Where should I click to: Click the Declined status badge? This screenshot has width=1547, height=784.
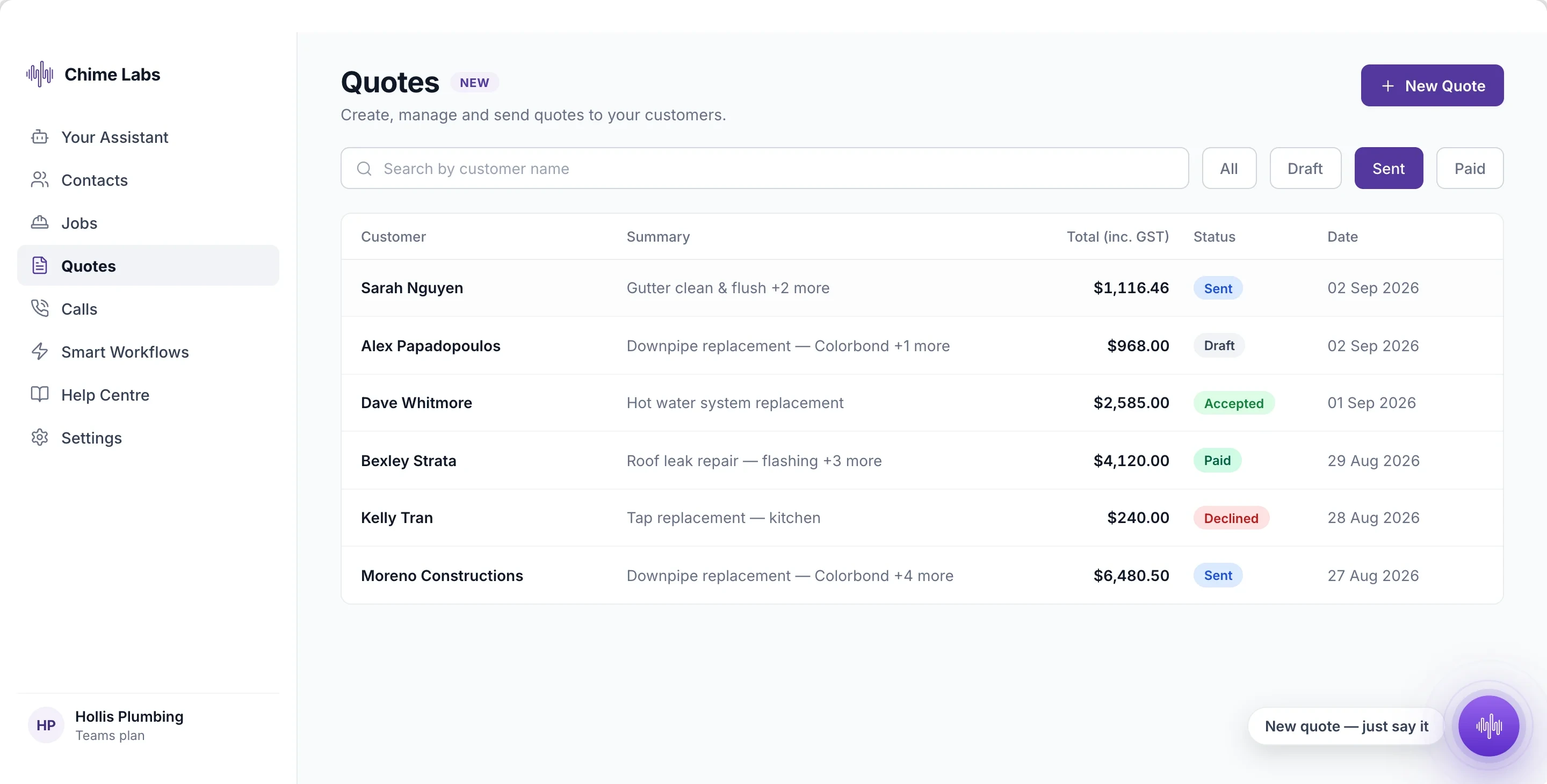click(x=1231, y=518)
